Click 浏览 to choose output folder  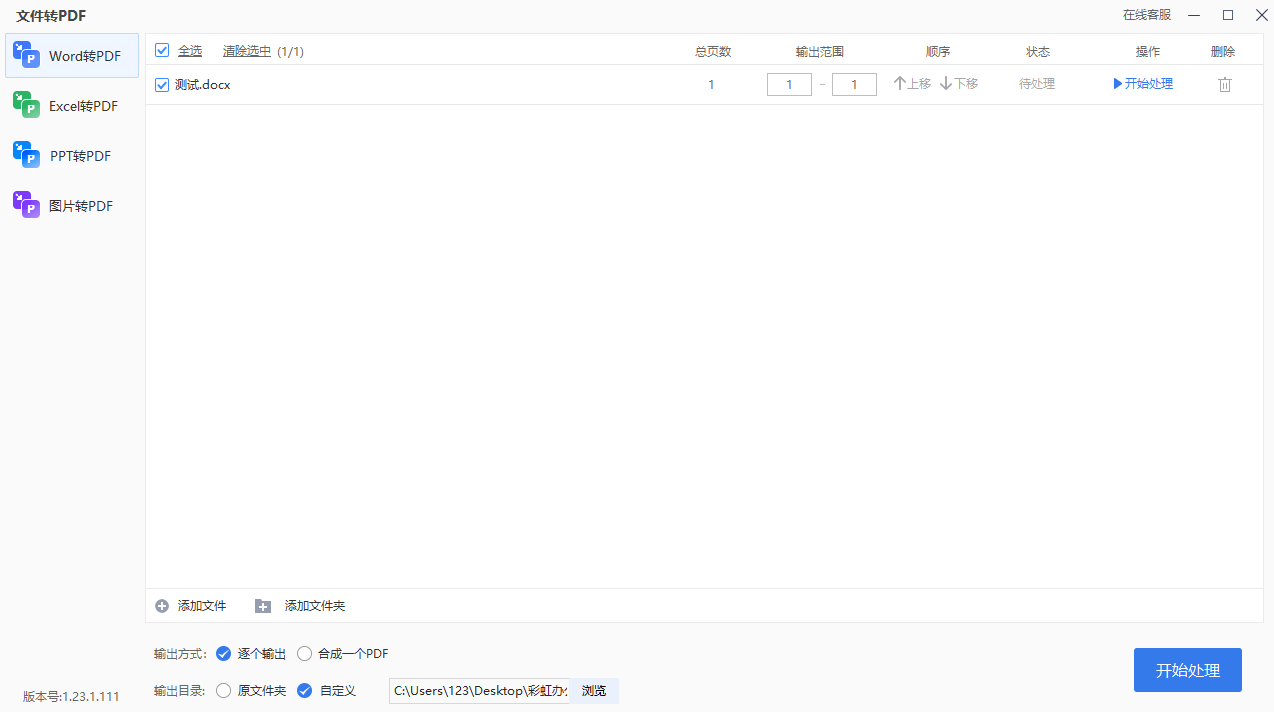click(x=594, y=690)
